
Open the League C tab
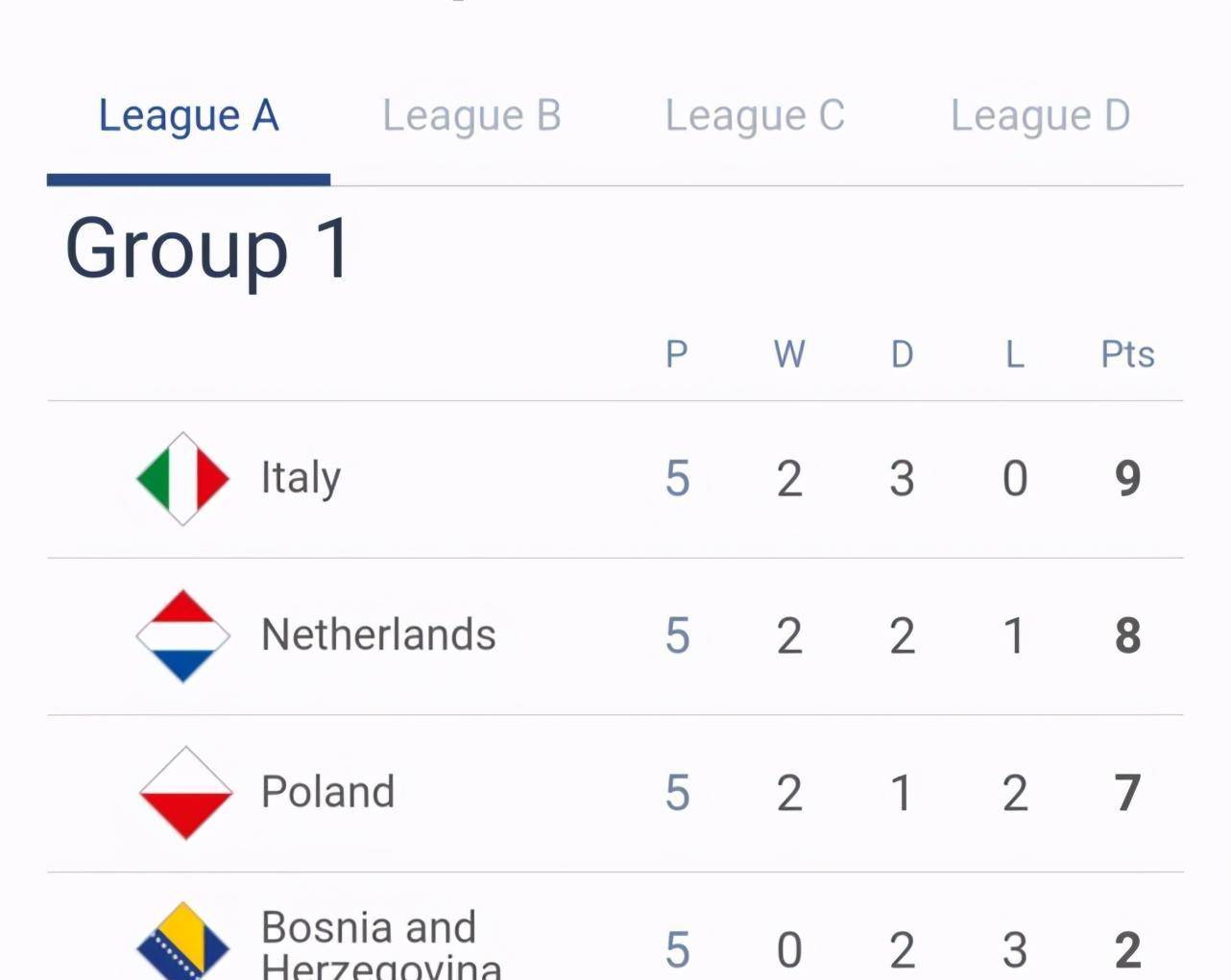(755, 116)
